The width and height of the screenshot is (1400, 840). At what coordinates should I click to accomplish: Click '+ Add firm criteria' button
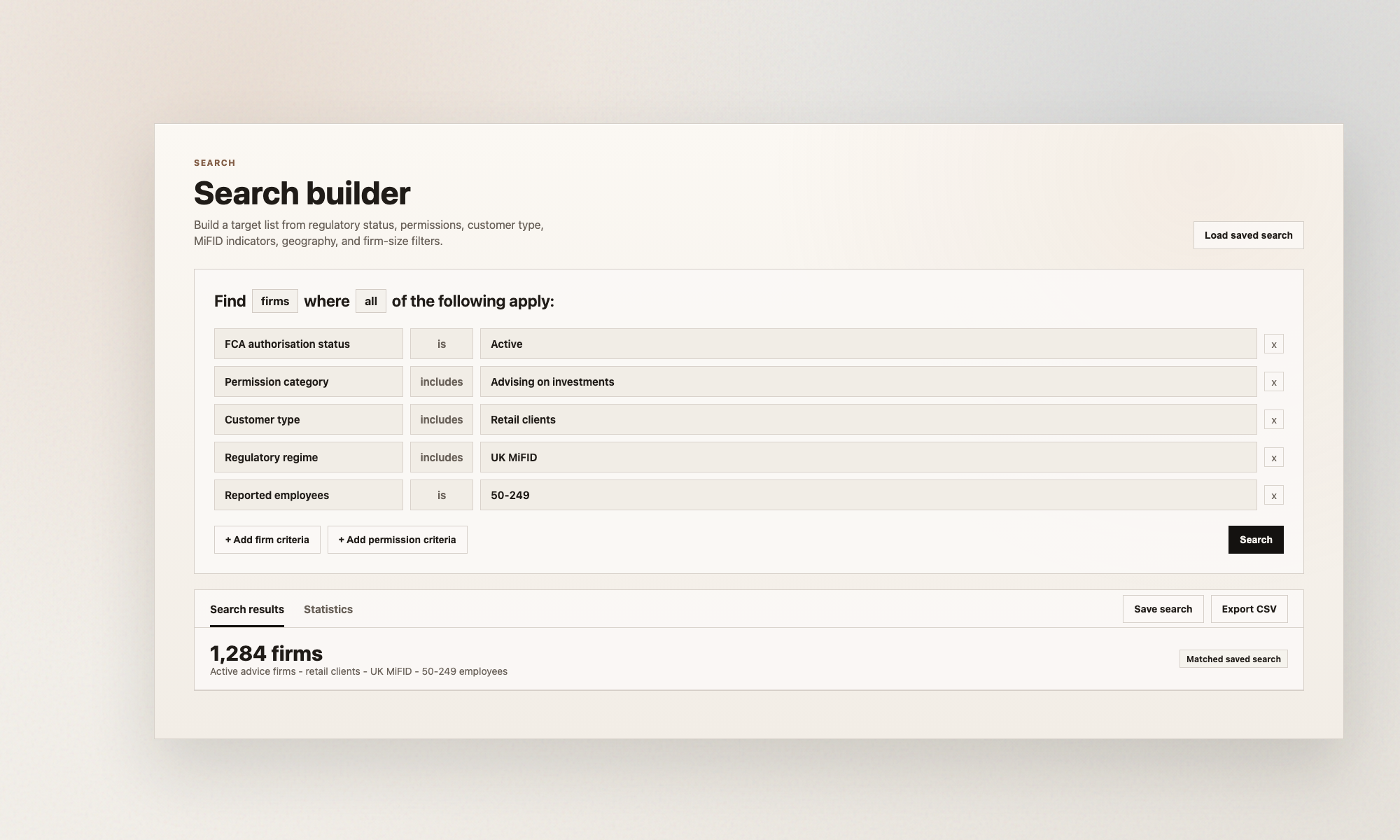tap(267, 540)
